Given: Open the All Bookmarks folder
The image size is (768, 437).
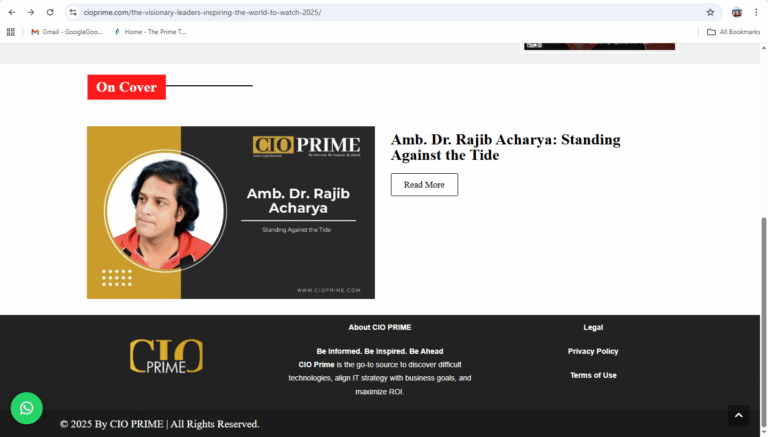Looking at the screenshot, I should click(733, 32).
